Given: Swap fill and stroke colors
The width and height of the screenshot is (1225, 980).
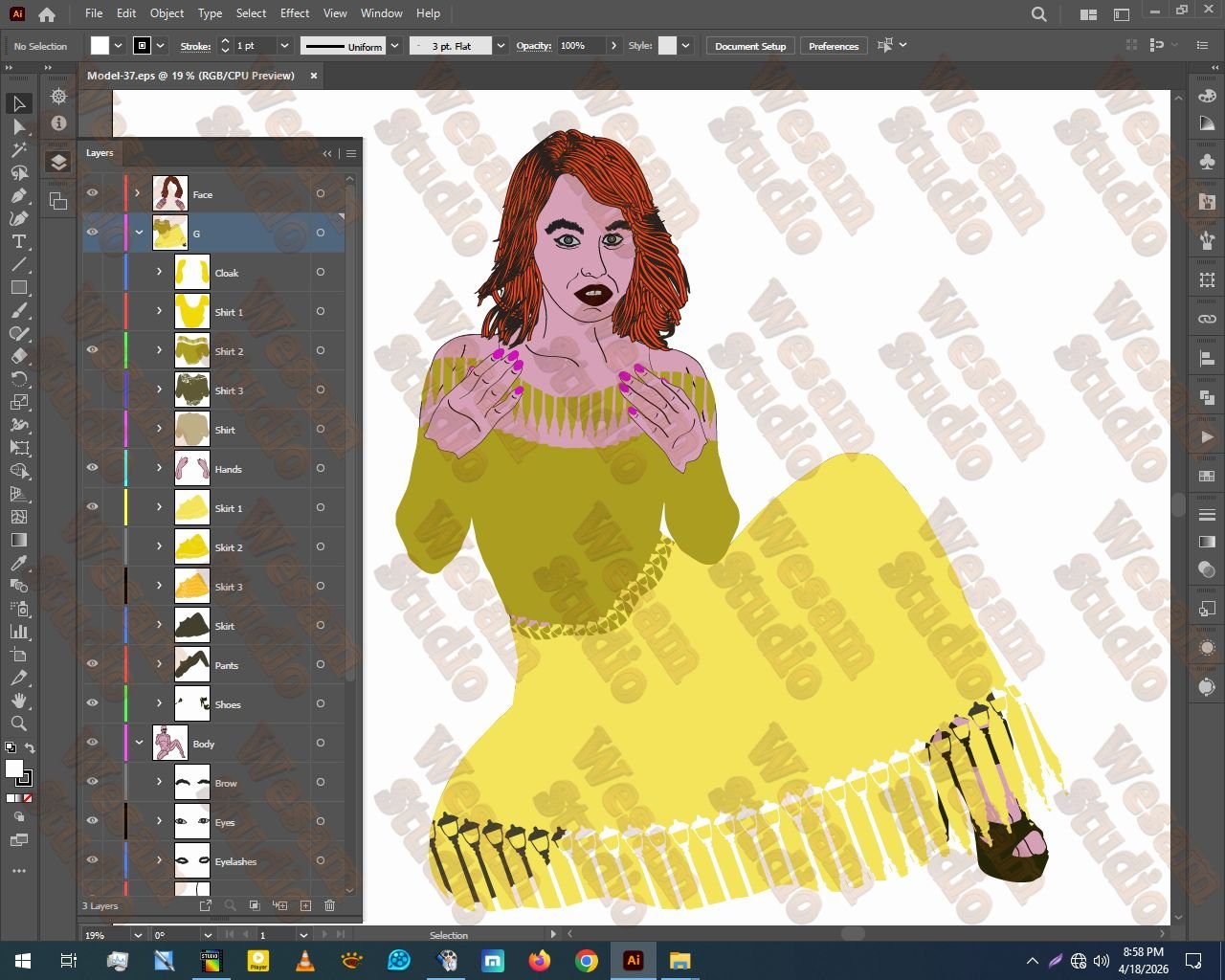Looking at the screenshot, I should click(x=30, y=748).
